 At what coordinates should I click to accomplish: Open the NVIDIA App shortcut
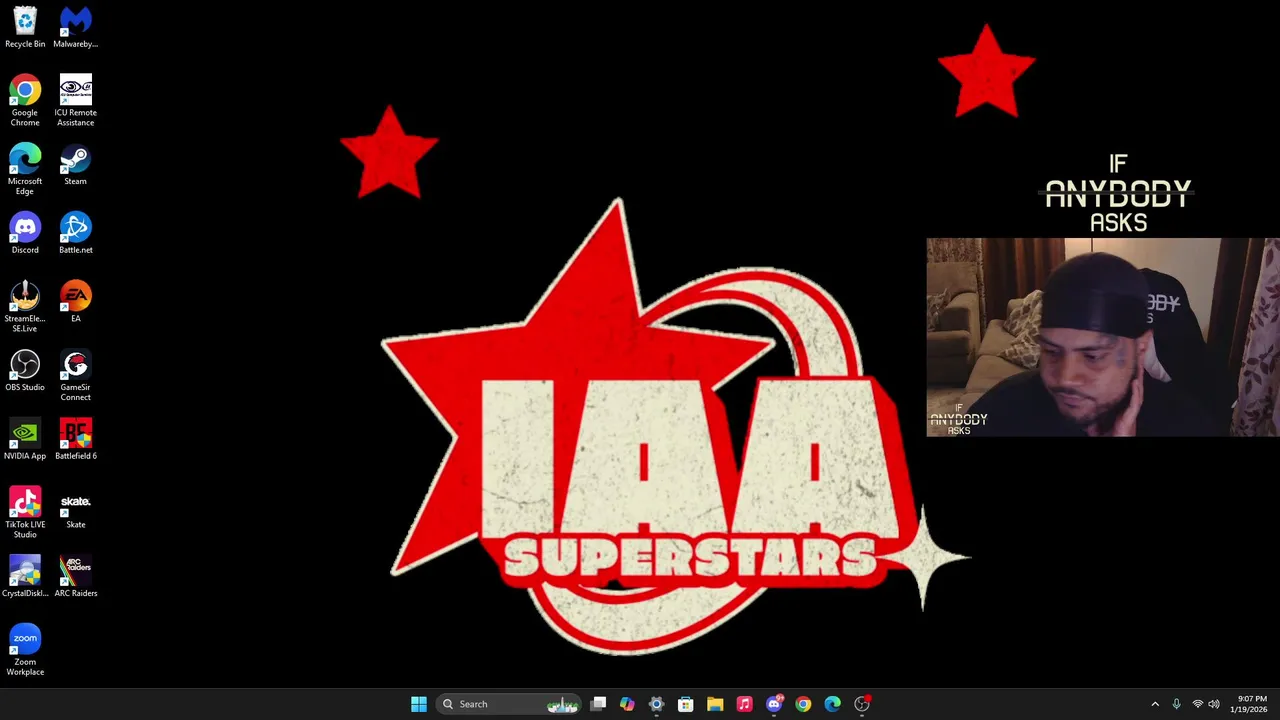click(x=25, y=439)
